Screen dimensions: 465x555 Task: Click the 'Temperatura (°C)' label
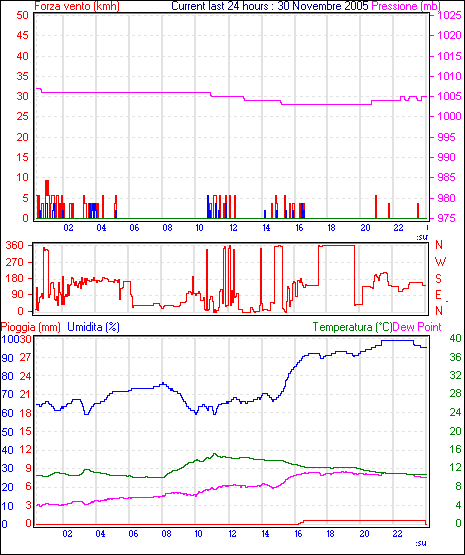pos(352,327)
